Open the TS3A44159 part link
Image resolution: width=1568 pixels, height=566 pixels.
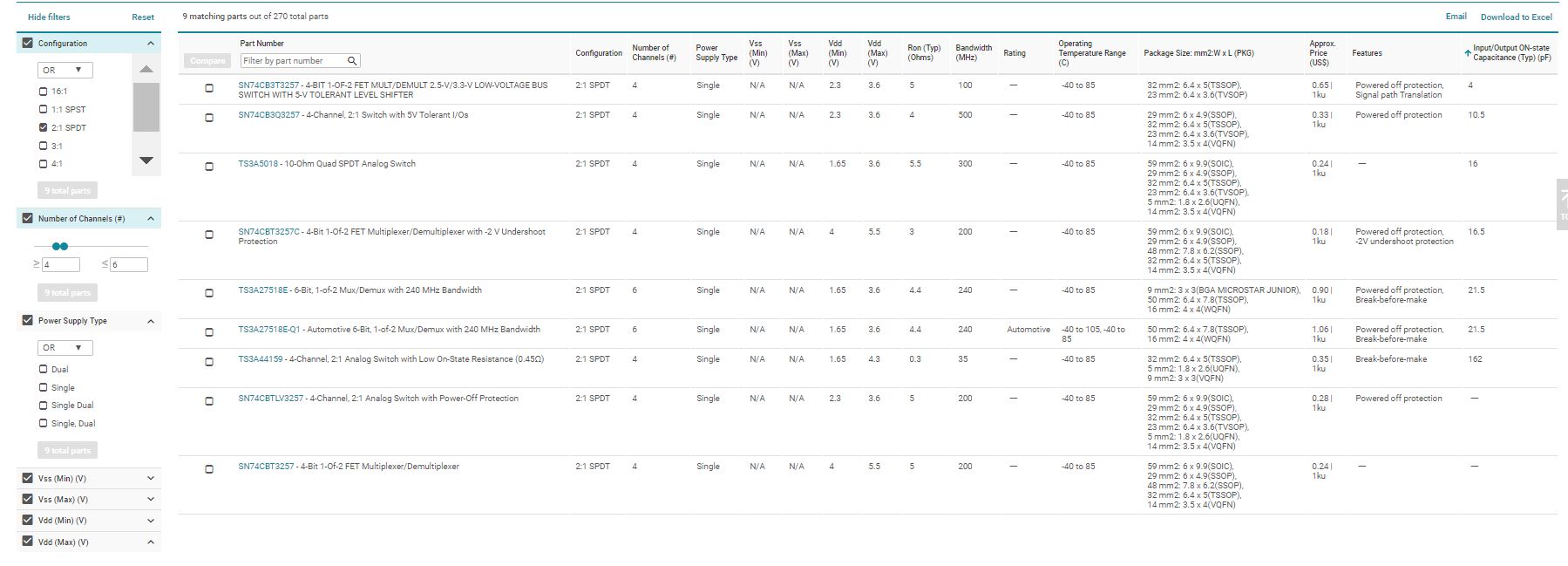coord(260,359)
